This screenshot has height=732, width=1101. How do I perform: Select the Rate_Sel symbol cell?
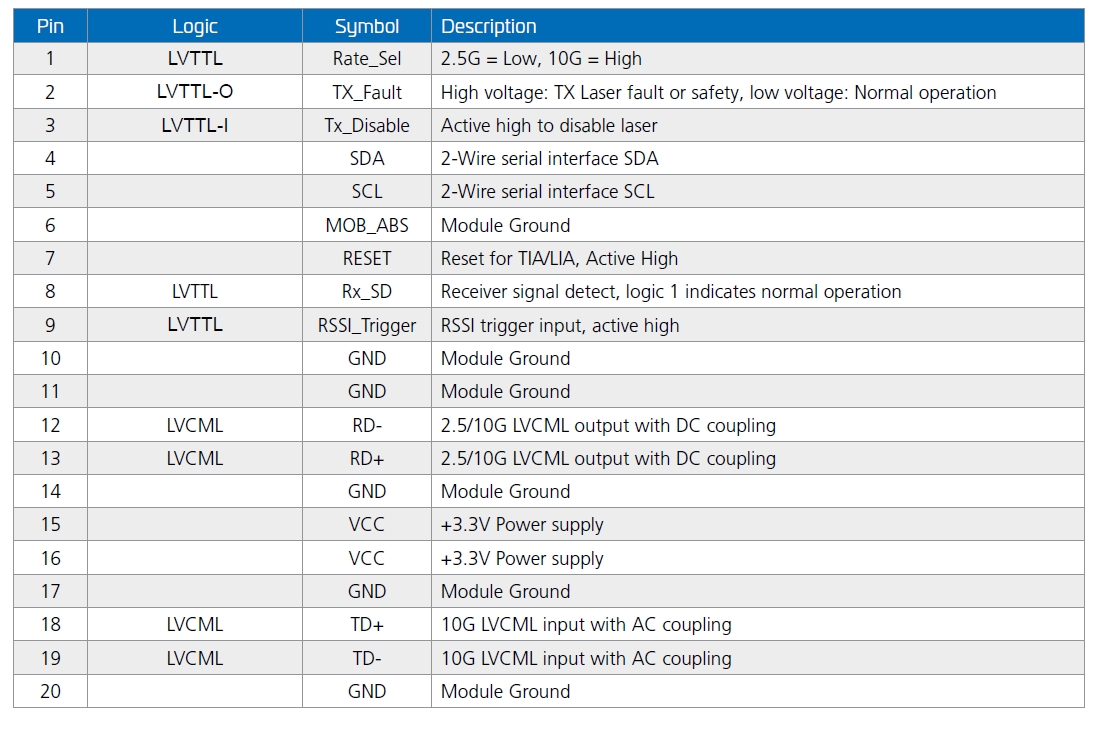coord(367,59)
